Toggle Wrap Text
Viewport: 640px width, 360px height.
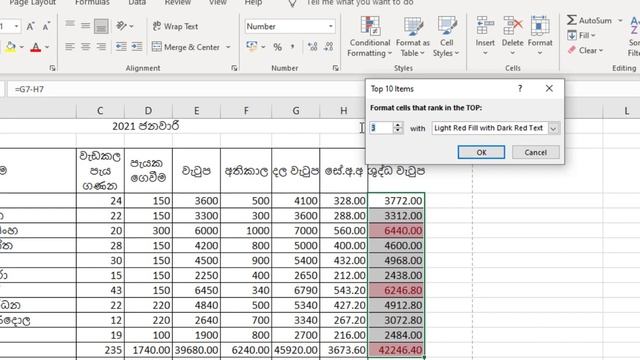pos(176,27)
